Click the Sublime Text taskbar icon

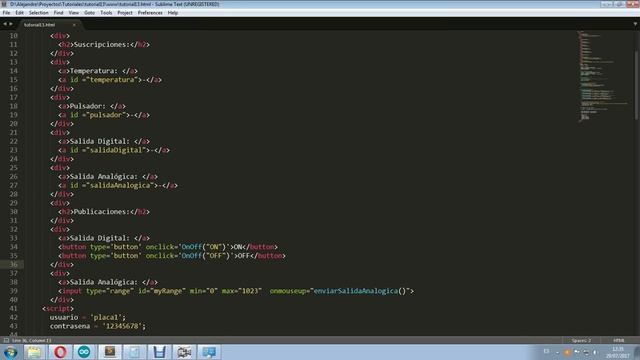pyautogui.click(x=110, y=352)
